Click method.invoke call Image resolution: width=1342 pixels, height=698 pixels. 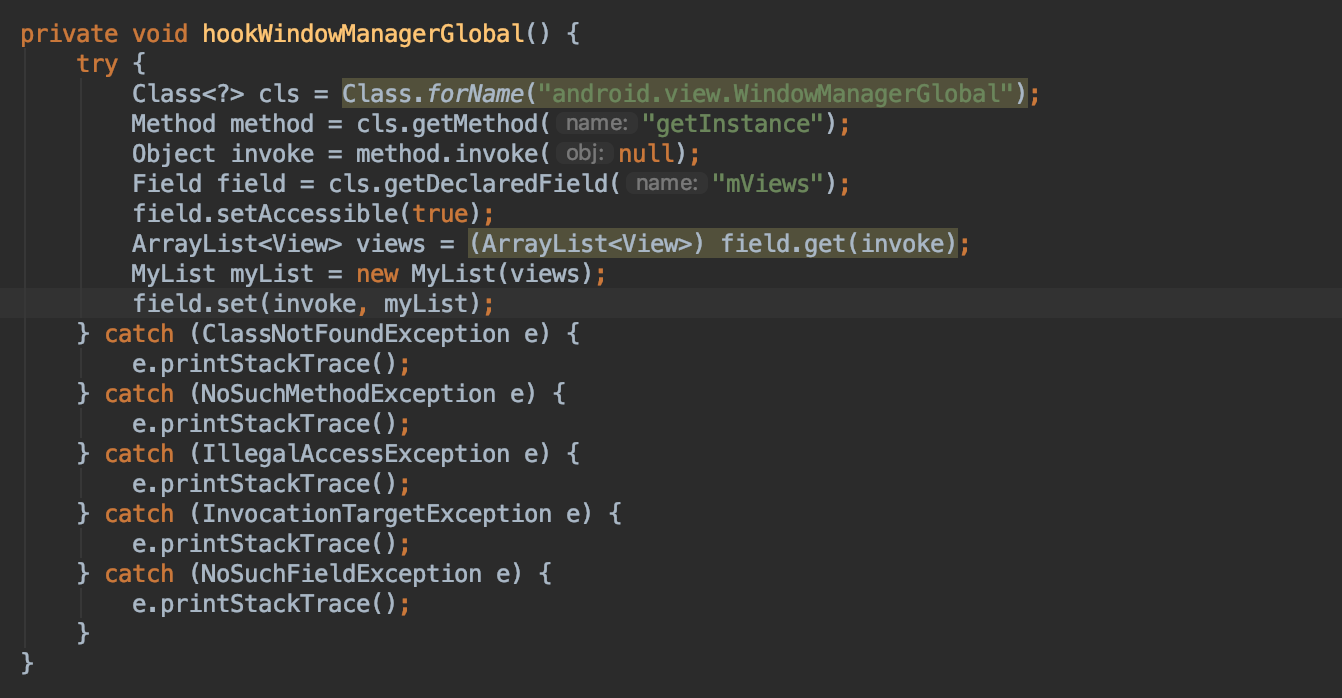click(447, 154)
